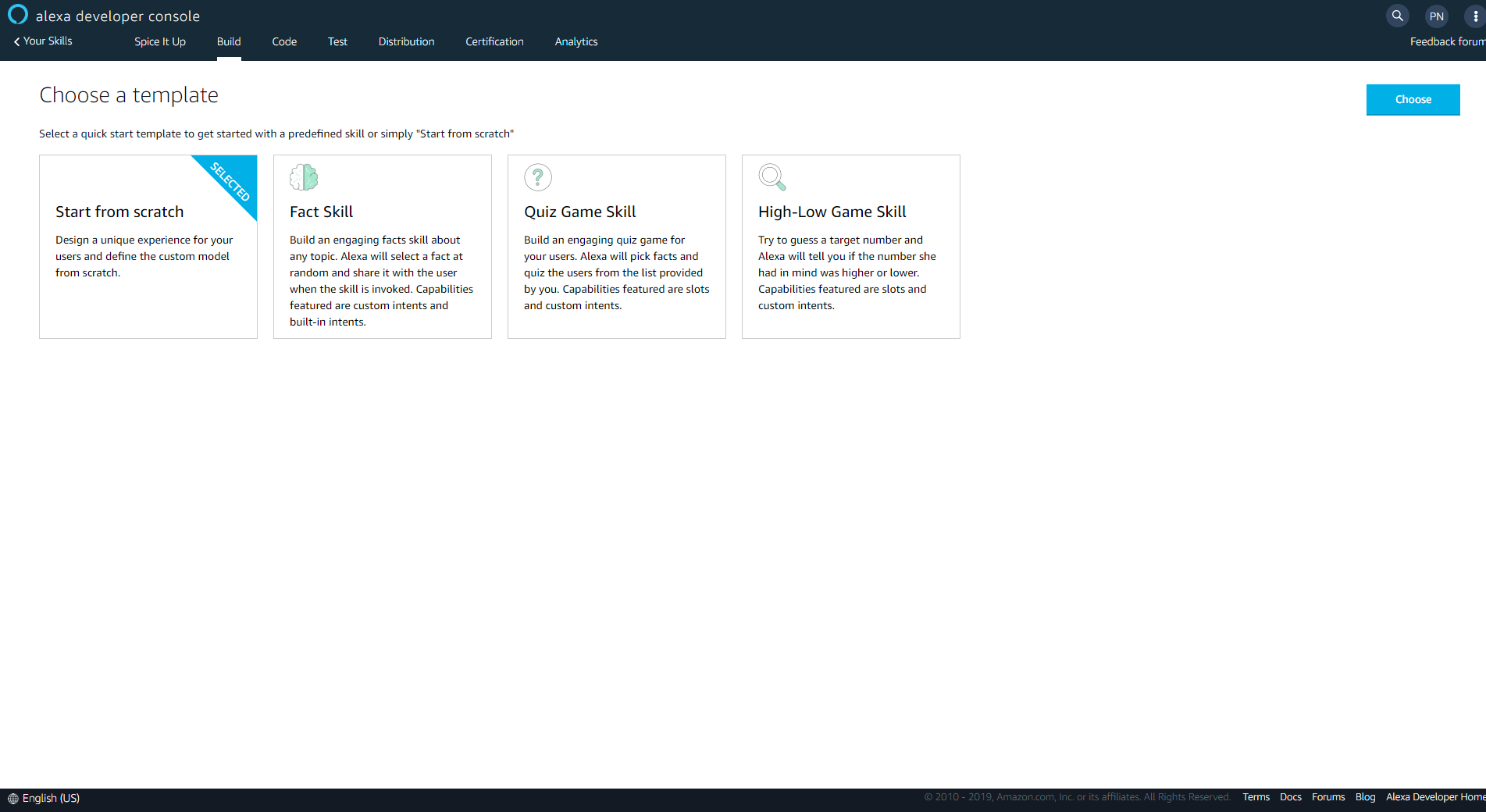Click the quick start template instruction text
The height and width of the screenshot is (812, 1486).
click(276, 134)
